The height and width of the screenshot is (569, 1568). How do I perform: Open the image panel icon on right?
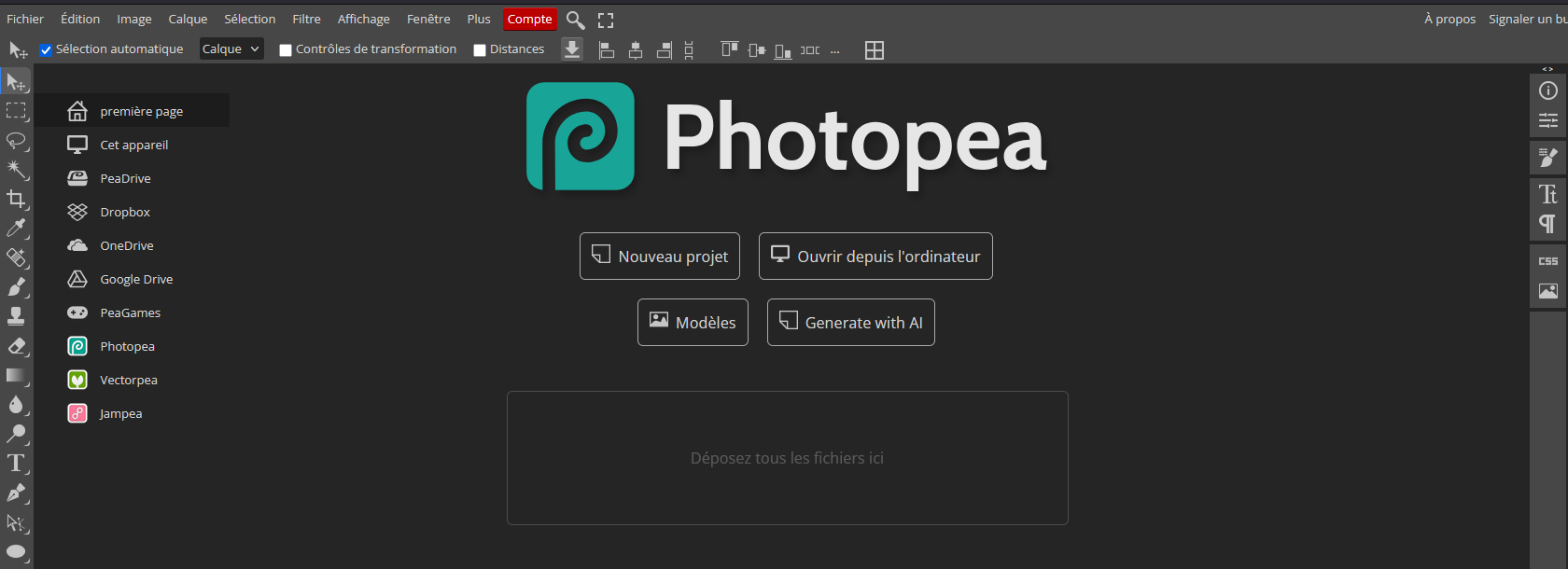tap(1548, 291)
